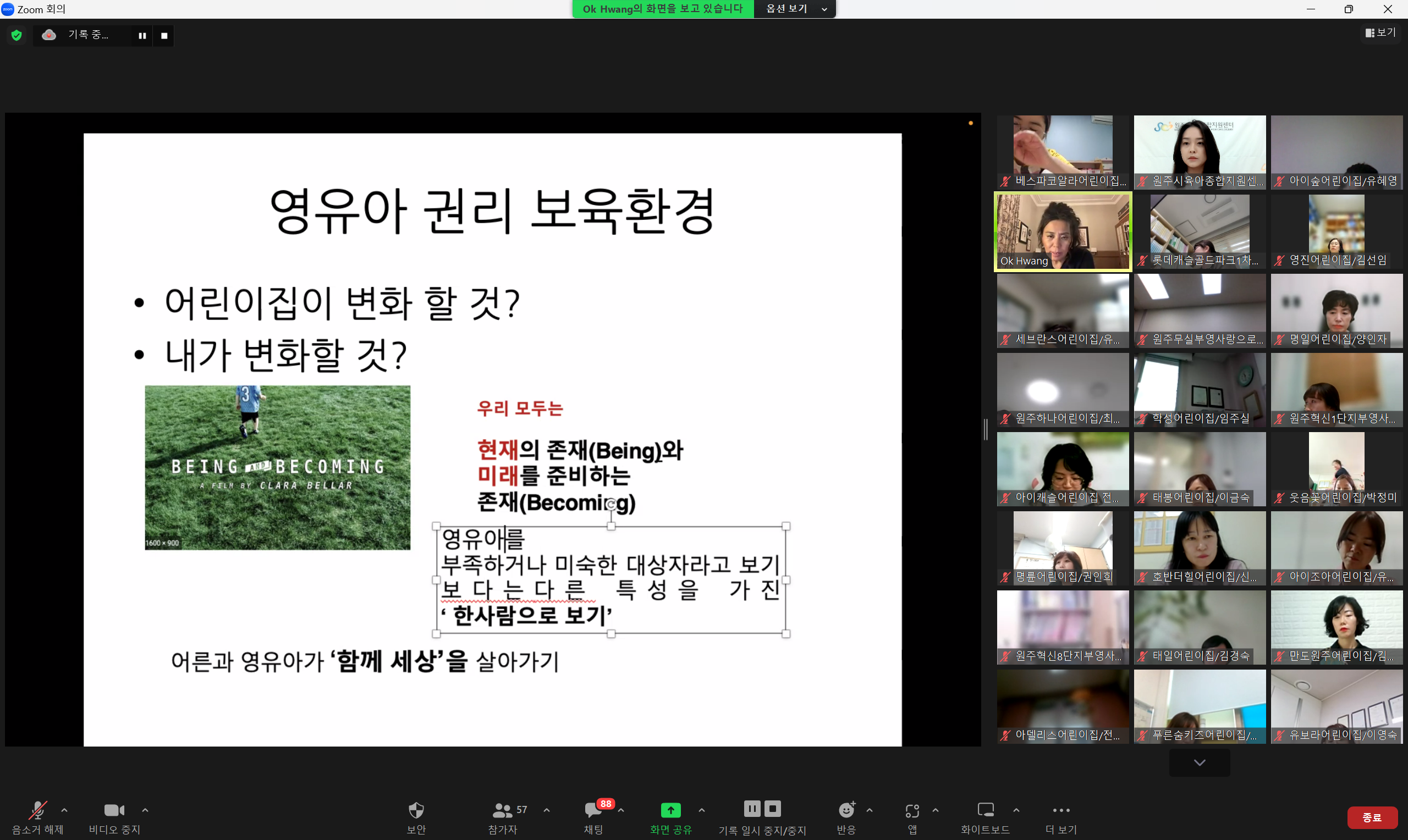Click muted mic icon on 만도원주어린이집 tile
Viewport: 1408px width, 840px height.
coord(1279,656)
